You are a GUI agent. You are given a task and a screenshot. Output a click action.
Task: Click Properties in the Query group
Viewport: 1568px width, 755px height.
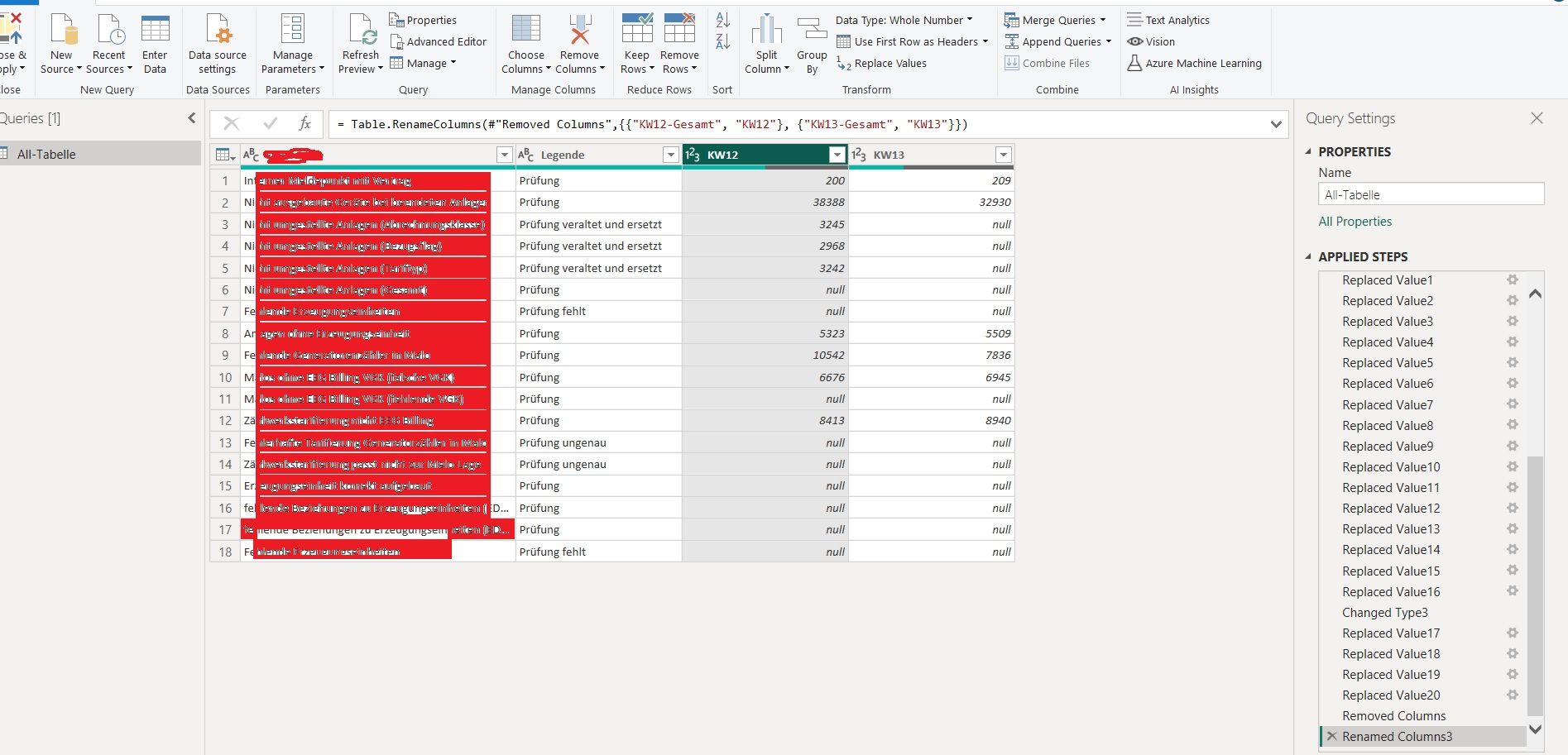click(423, 20)
